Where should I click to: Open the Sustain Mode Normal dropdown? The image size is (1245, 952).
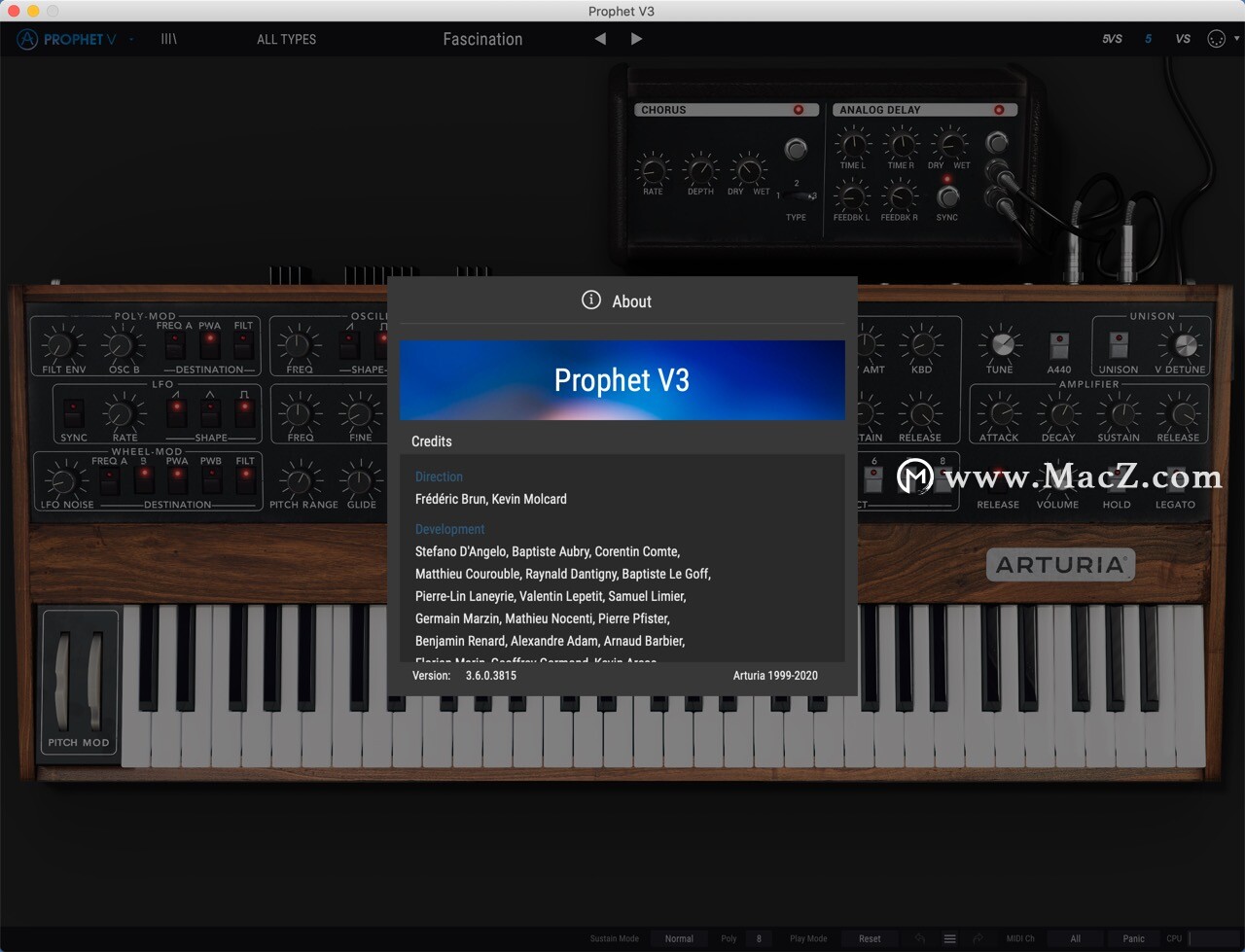[x=679, y=938]
